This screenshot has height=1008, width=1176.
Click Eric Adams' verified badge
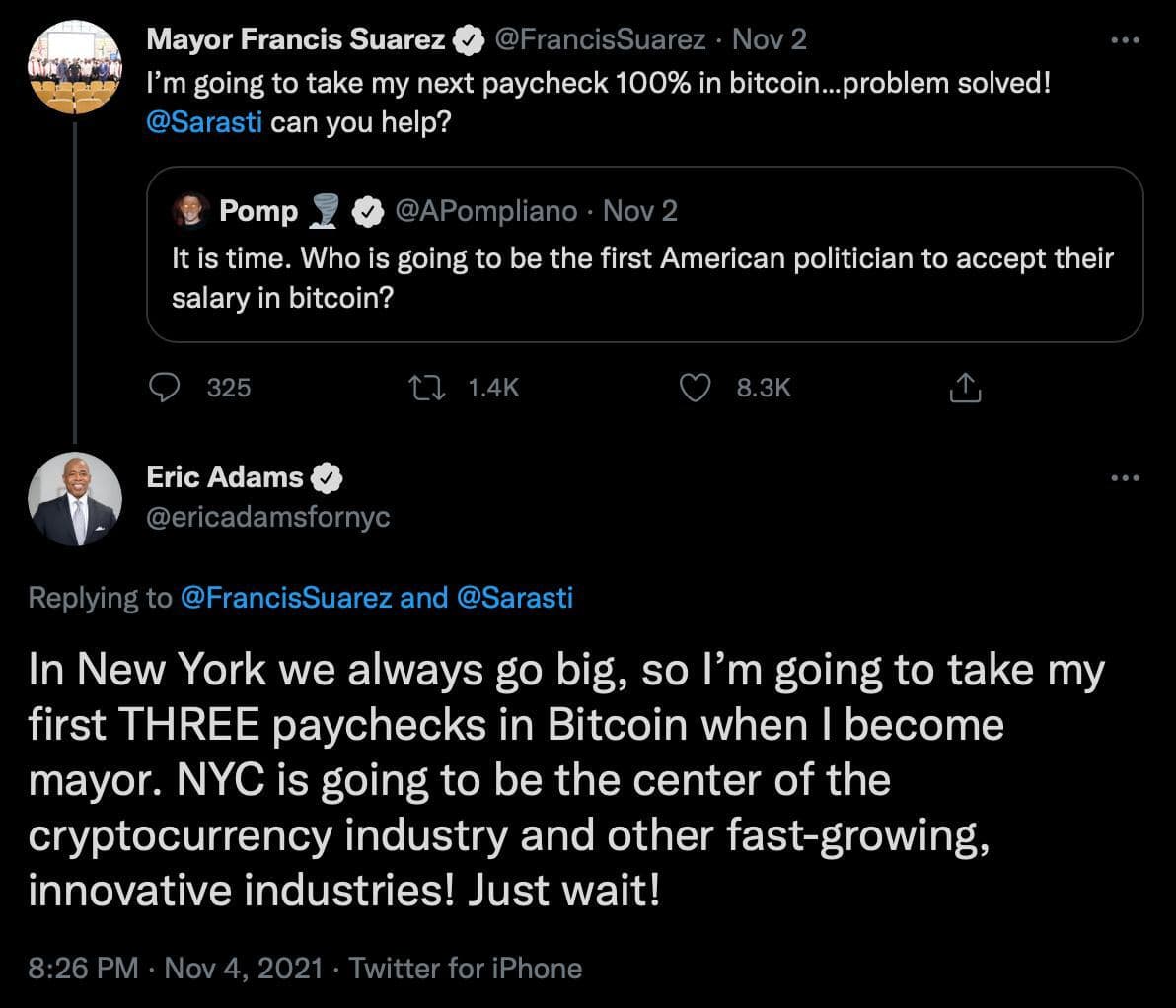click(327, 478)
